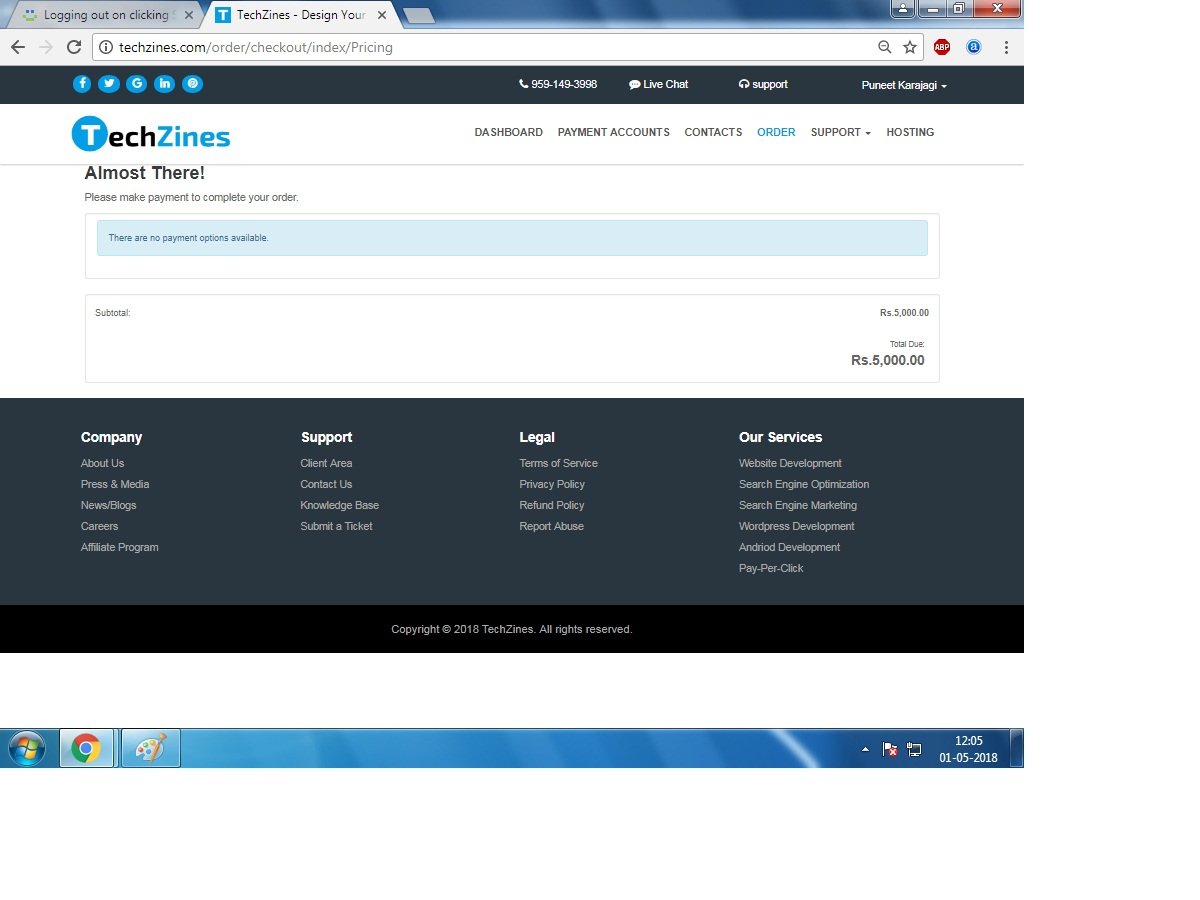Open the LinkedIn social icon
1200x900 pixels.
click(165, 84)
